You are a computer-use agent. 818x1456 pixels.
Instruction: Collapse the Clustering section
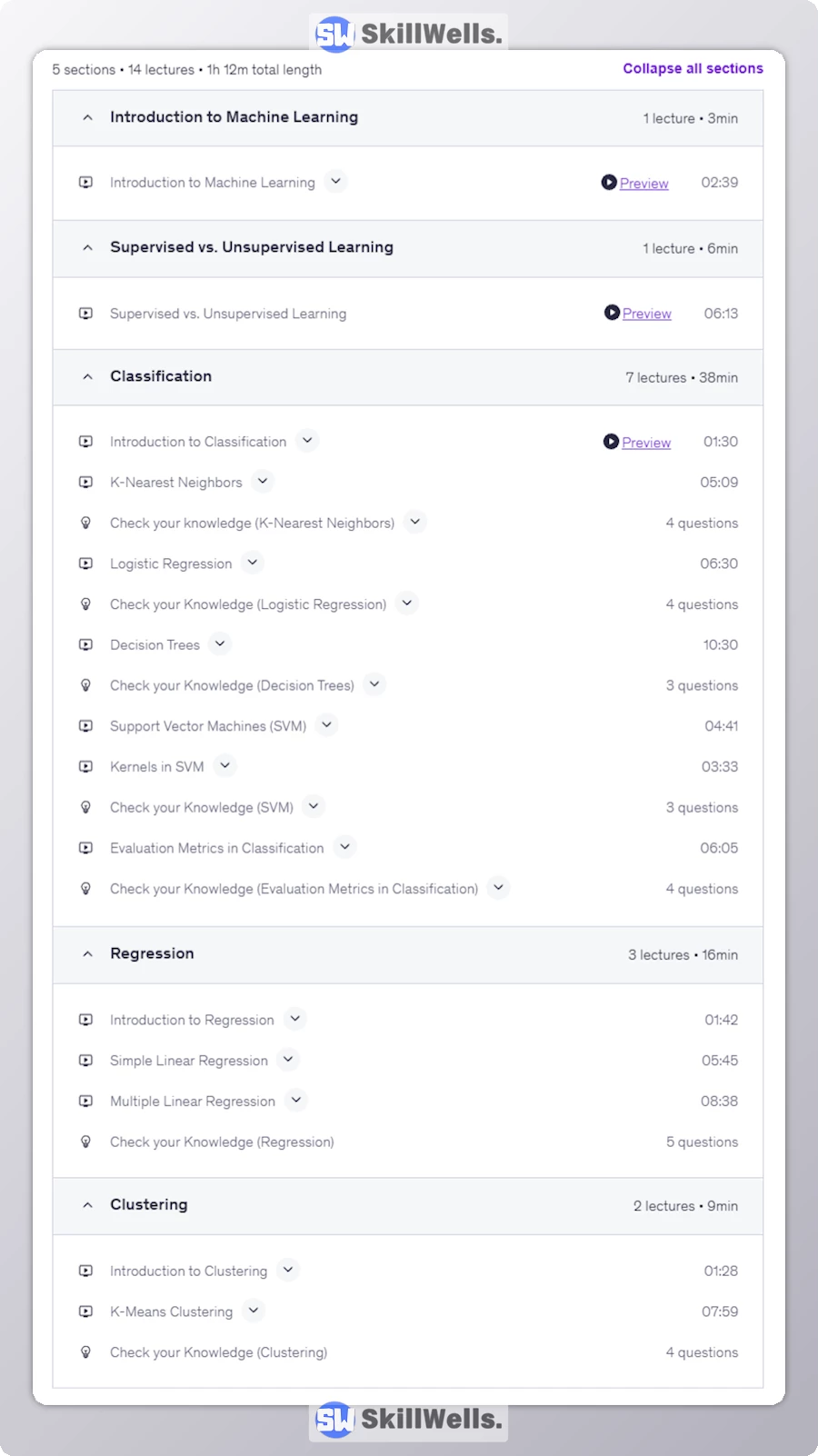tap(87, 1205)
